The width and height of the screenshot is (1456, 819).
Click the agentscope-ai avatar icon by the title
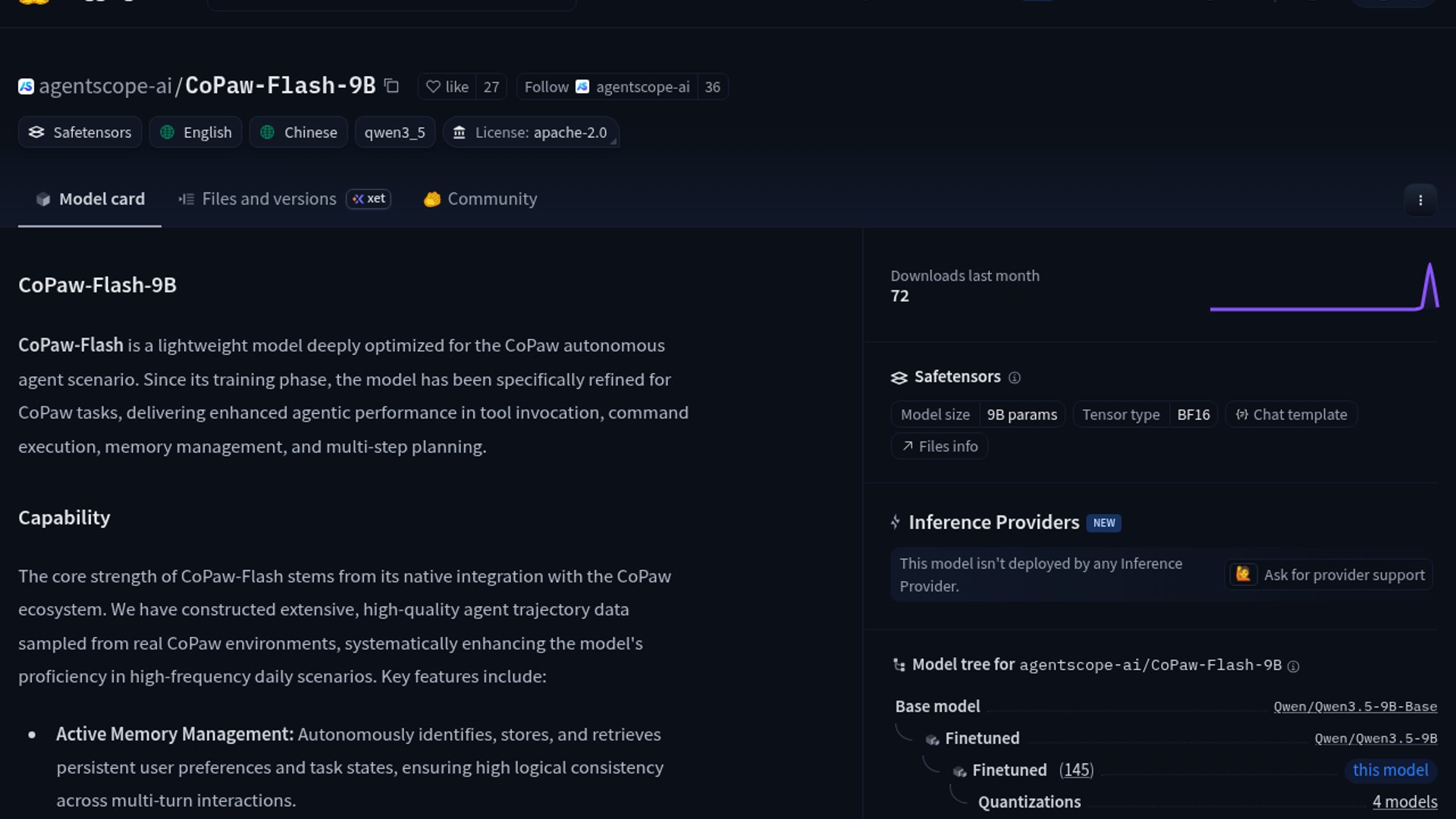click(x=26, y=86)
